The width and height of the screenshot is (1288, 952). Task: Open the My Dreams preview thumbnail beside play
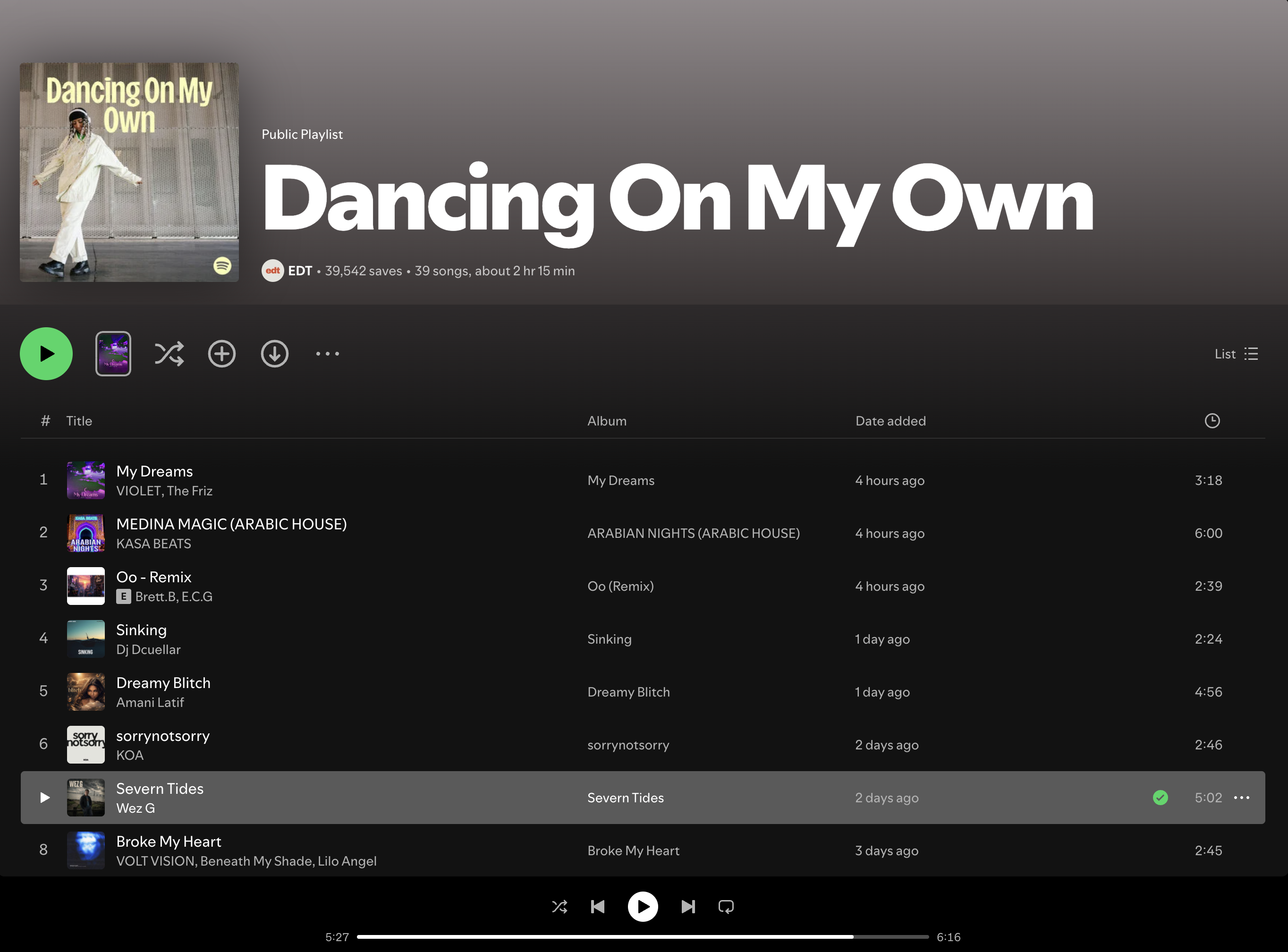(113, 353)
